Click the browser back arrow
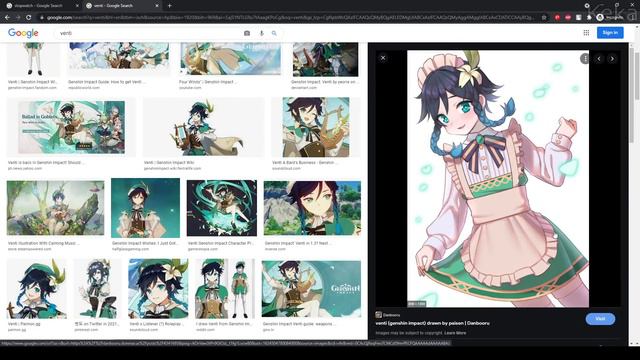This screenshot has height=360, width=640. coord(7,18)
